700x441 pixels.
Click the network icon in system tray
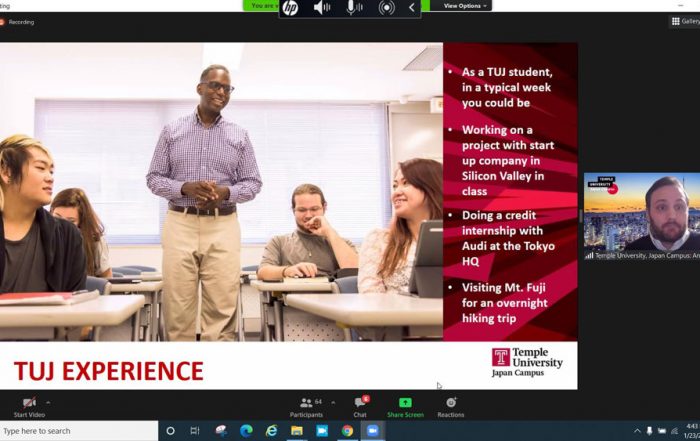[x=675, y=431]
